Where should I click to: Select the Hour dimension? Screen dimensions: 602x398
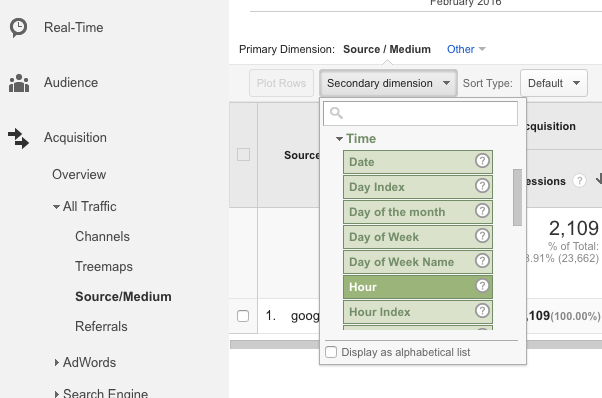click(x=418, y=287)
